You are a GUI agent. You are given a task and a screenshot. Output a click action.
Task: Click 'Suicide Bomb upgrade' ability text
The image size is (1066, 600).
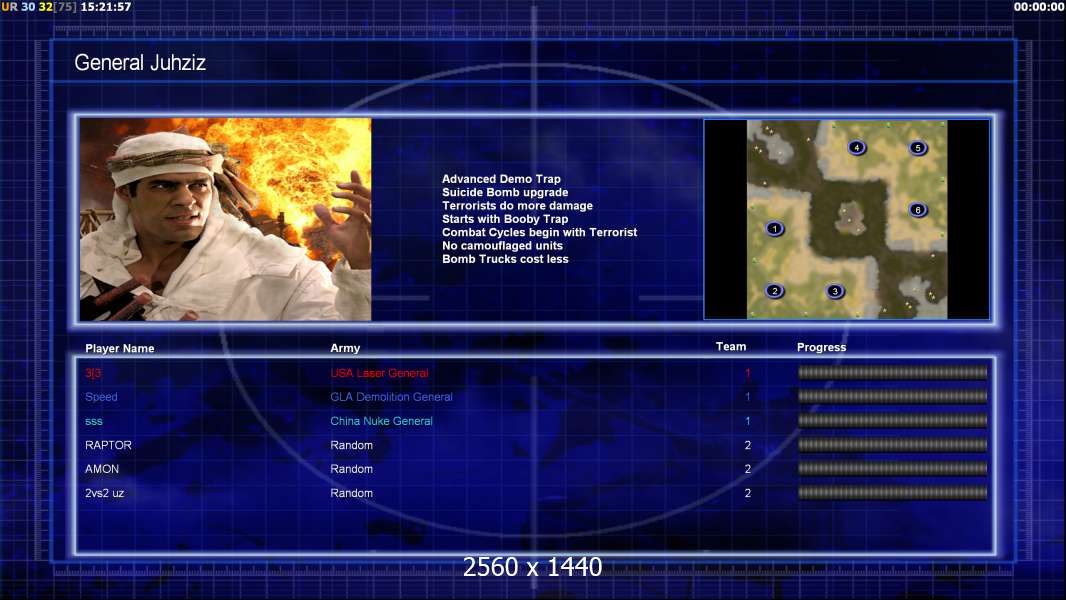505,192
